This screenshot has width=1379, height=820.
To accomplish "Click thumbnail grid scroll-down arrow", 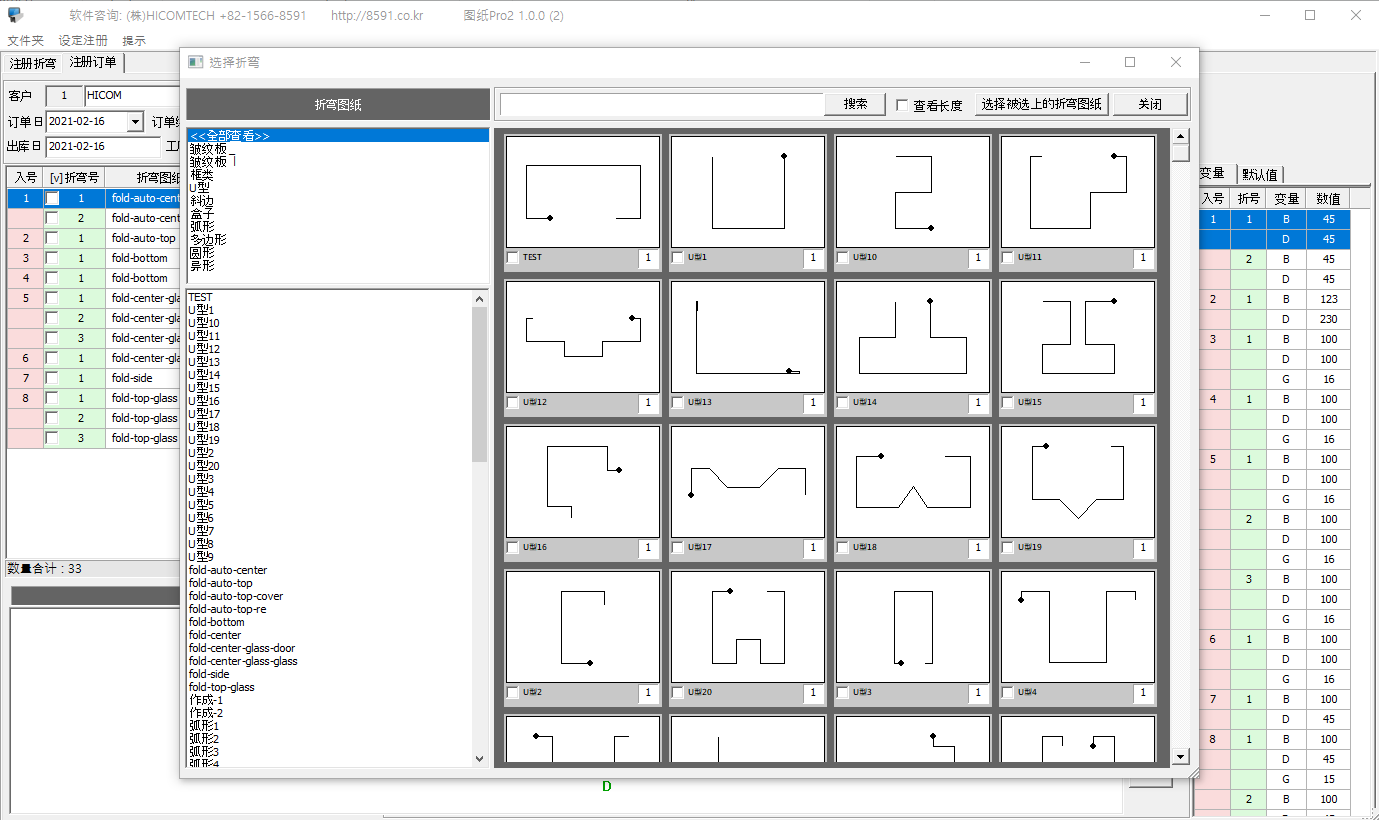I will pos(1181,757).
